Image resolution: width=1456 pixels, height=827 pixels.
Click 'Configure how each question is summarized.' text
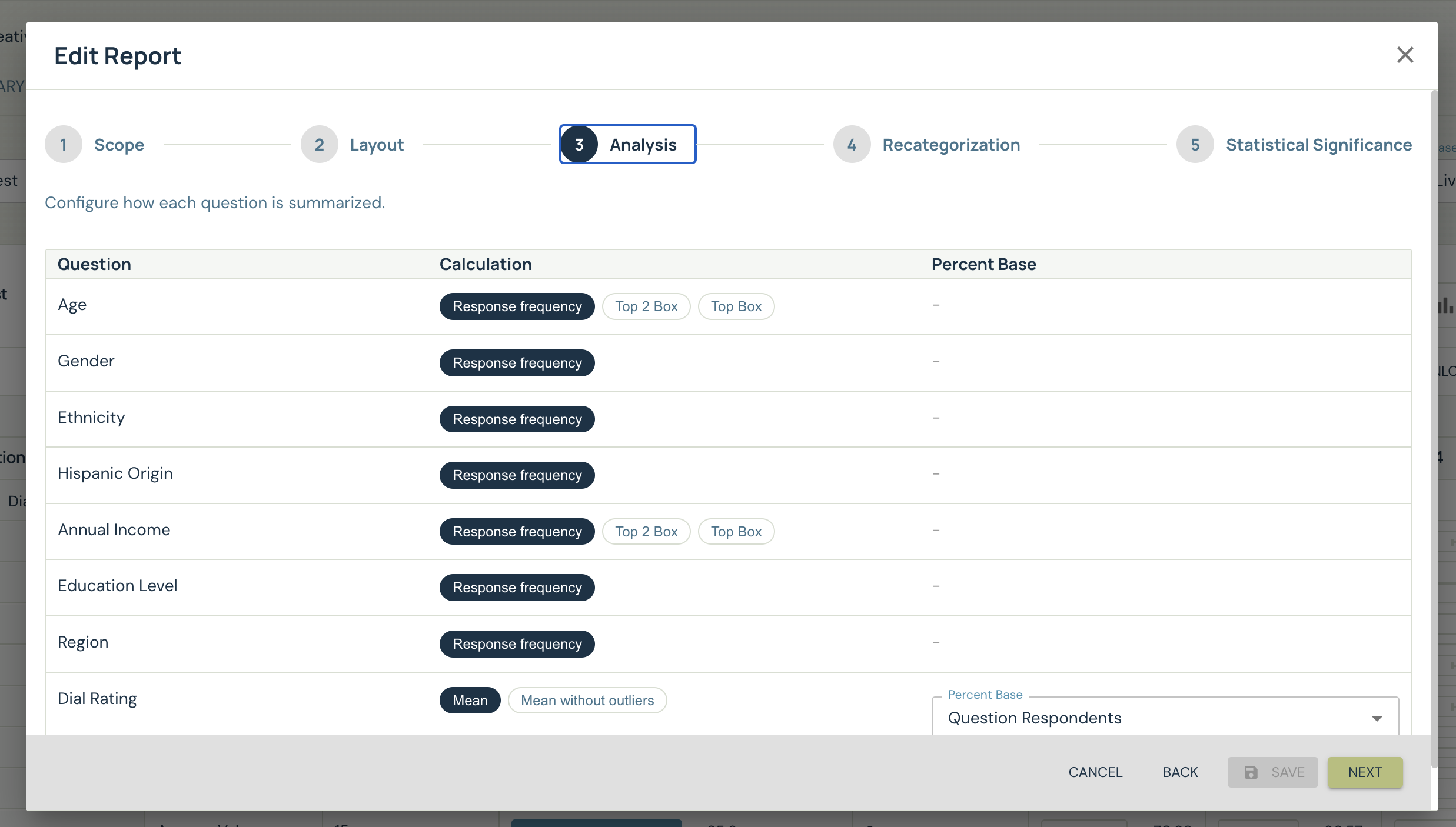(215, 202)
